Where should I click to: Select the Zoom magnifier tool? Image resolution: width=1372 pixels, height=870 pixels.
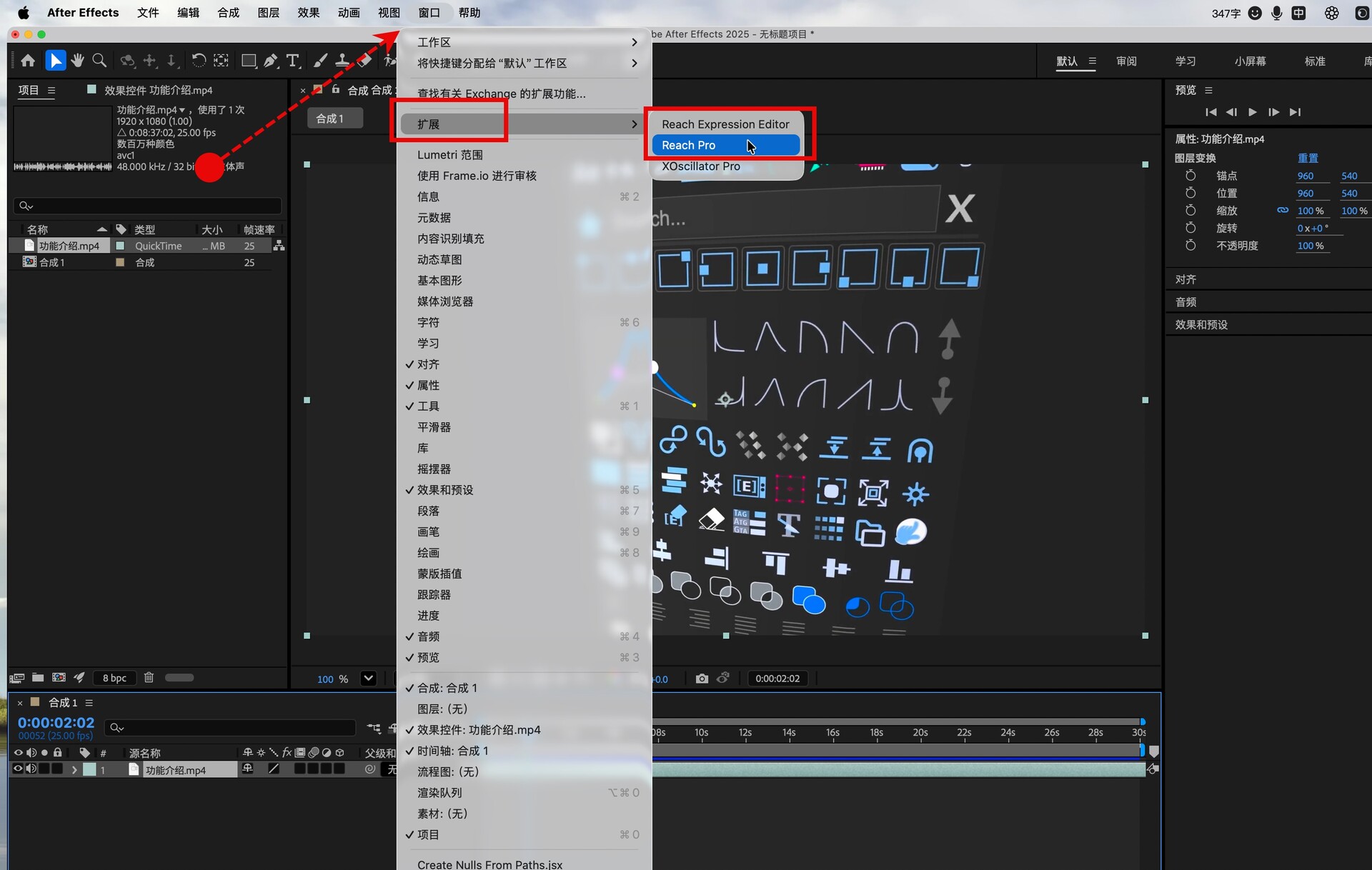pos(99,61)
